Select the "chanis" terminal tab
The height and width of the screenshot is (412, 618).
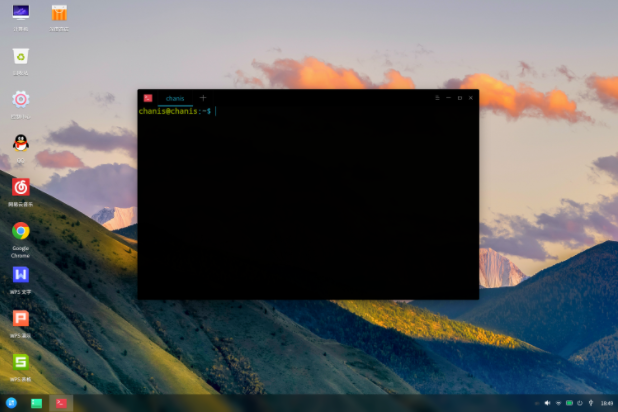[175, 98]
